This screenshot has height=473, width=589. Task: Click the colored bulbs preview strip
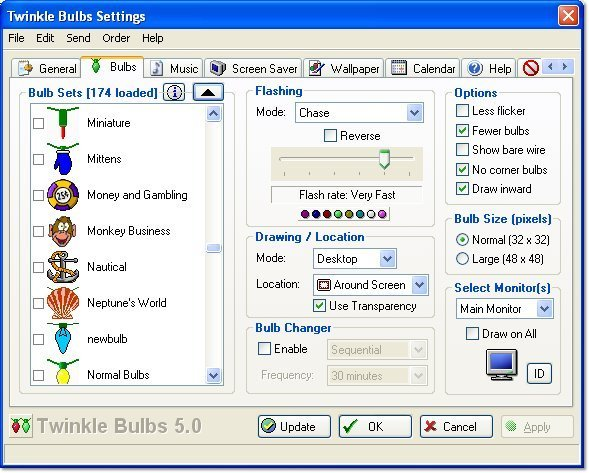(x=344, y=214)
